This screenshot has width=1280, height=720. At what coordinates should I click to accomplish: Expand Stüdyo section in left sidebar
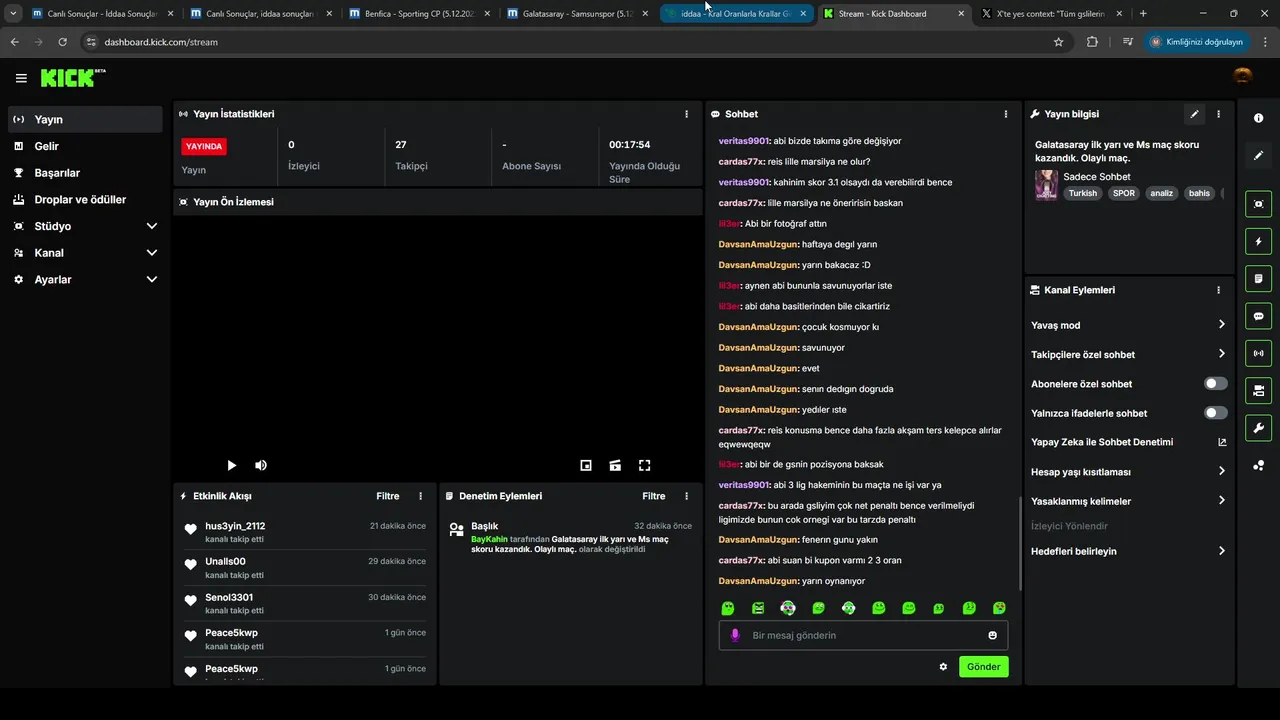click(x=85, y=226)
